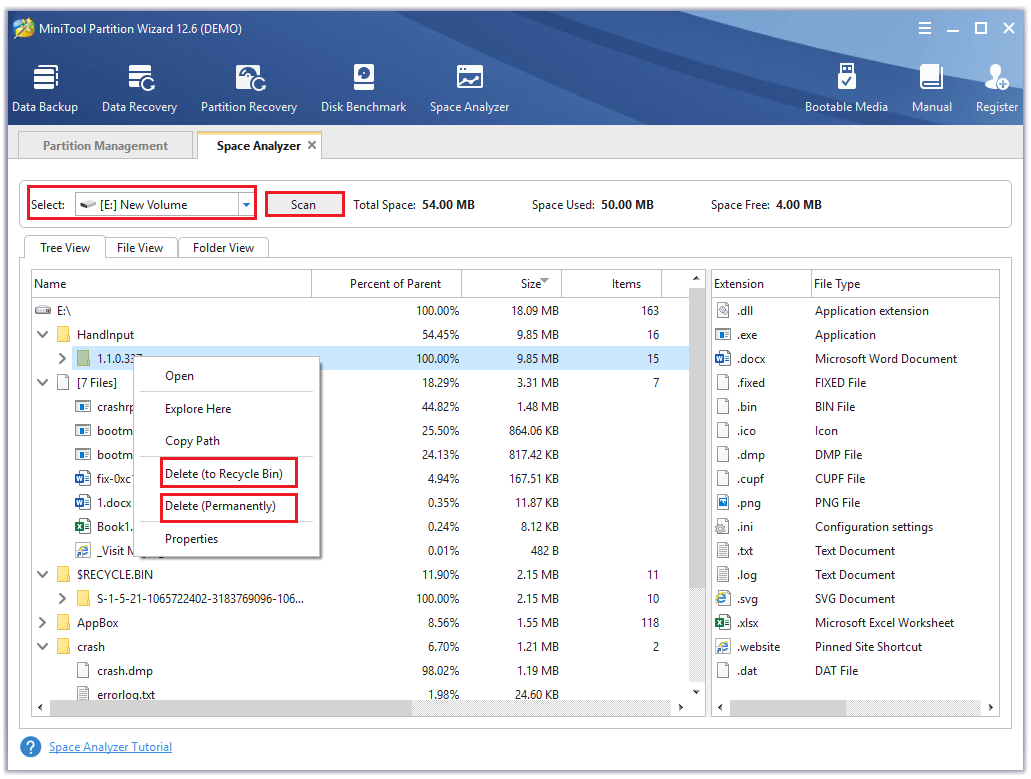Image resolution: width=1031 pixels, height=779 pixels.
Task: Switch to the Partition Management tab
Action: (x=105, y=145)
